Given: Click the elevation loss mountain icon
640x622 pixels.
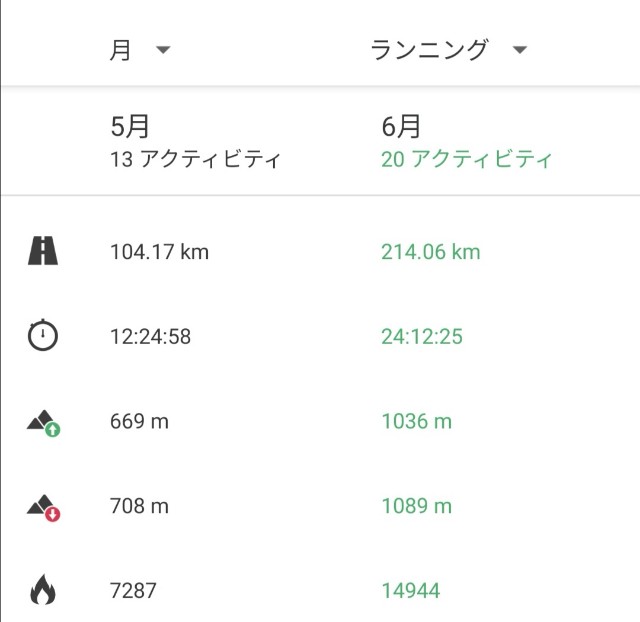Looking at the screenshot, I should pyautogui.click(x=44, y=508).
